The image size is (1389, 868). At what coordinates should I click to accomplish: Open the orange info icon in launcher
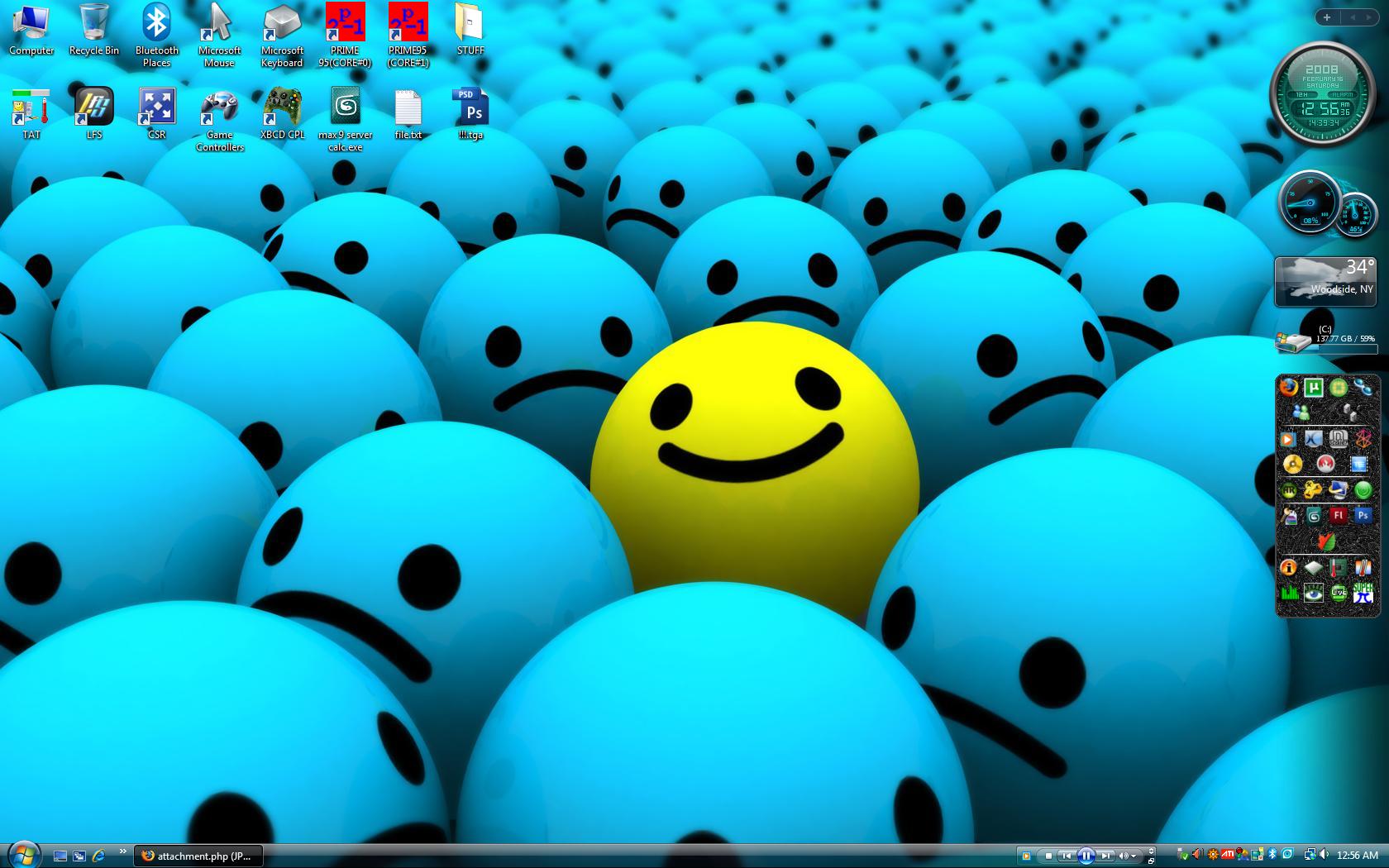click(1288, 567)
